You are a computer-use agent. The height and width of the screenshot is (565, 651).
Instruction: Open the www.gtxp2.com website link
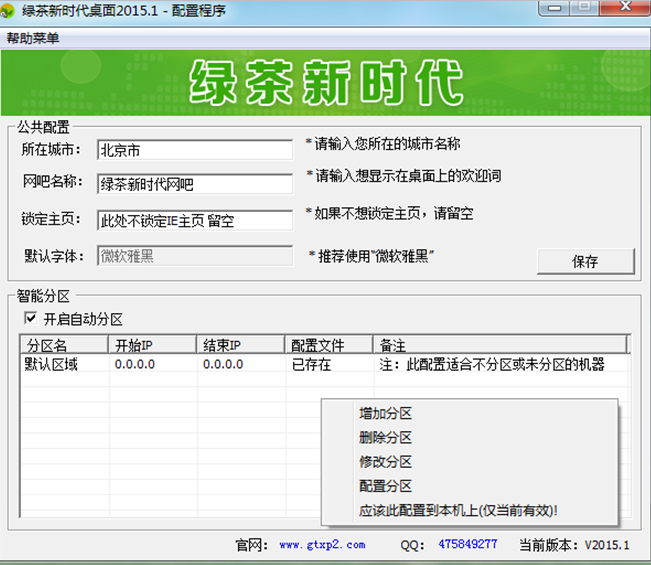point(322,545)
